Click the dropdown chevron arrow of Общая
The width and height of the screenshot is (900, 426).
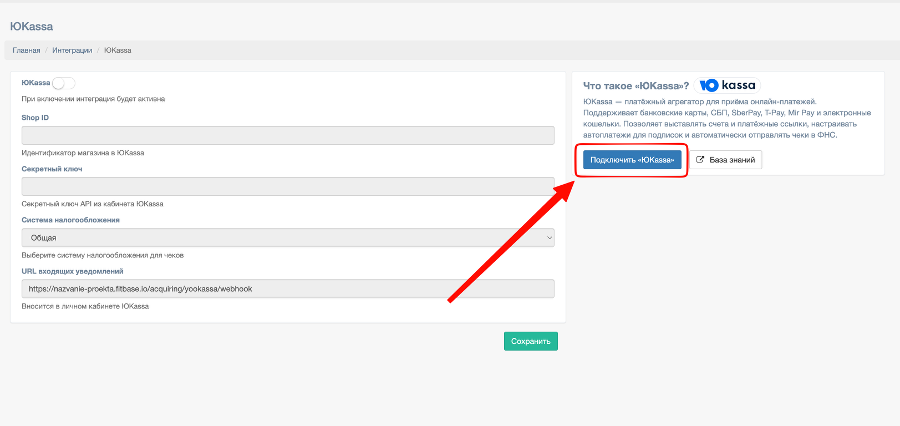pyautogui.click(x=549, y=238)
